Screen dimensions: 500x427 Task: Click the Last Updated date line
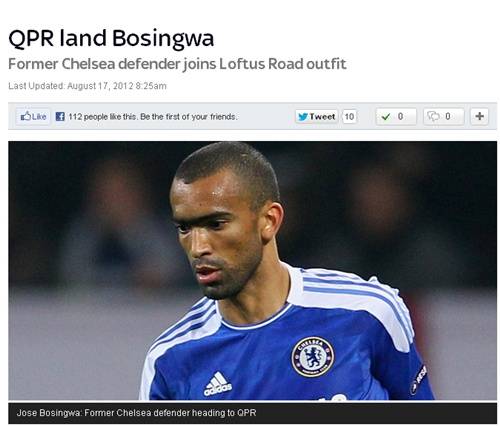coord(87,86)
